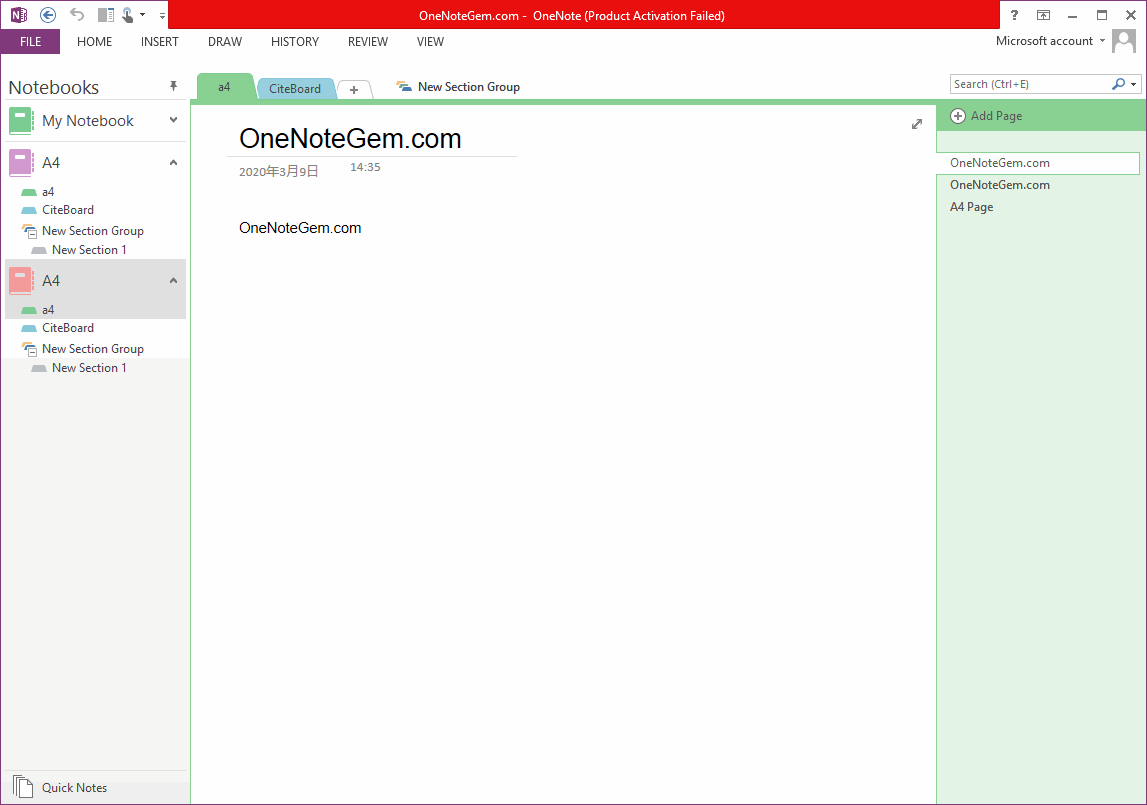Open the DRAW ribbon tab

[x=225, y=42]
